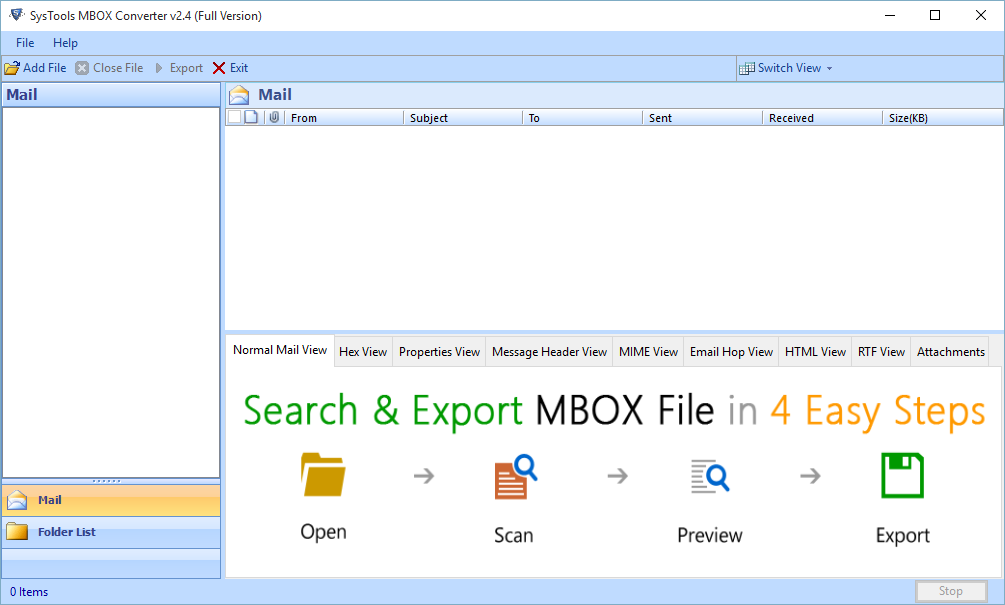Exit the application via the red X icon
Image resolution: width=1005 pixels, height=605 pixels.
(220, 67)
